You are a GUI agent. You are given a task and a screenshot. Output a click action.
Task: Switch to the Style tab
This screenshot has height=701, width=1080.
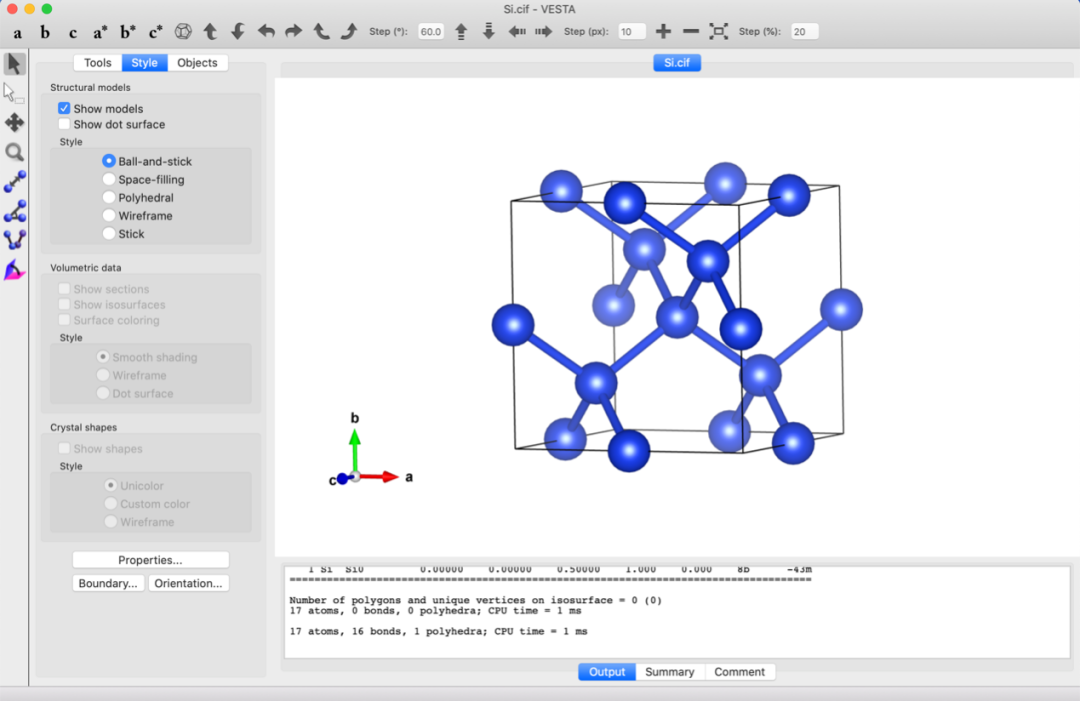(x=145, y=63)
